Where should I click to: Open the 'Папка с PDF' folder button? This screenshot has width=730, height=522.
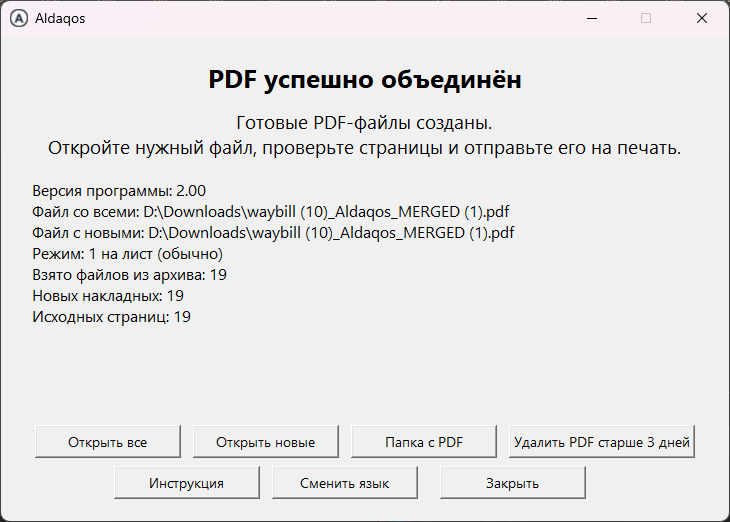tap(424, 441)
